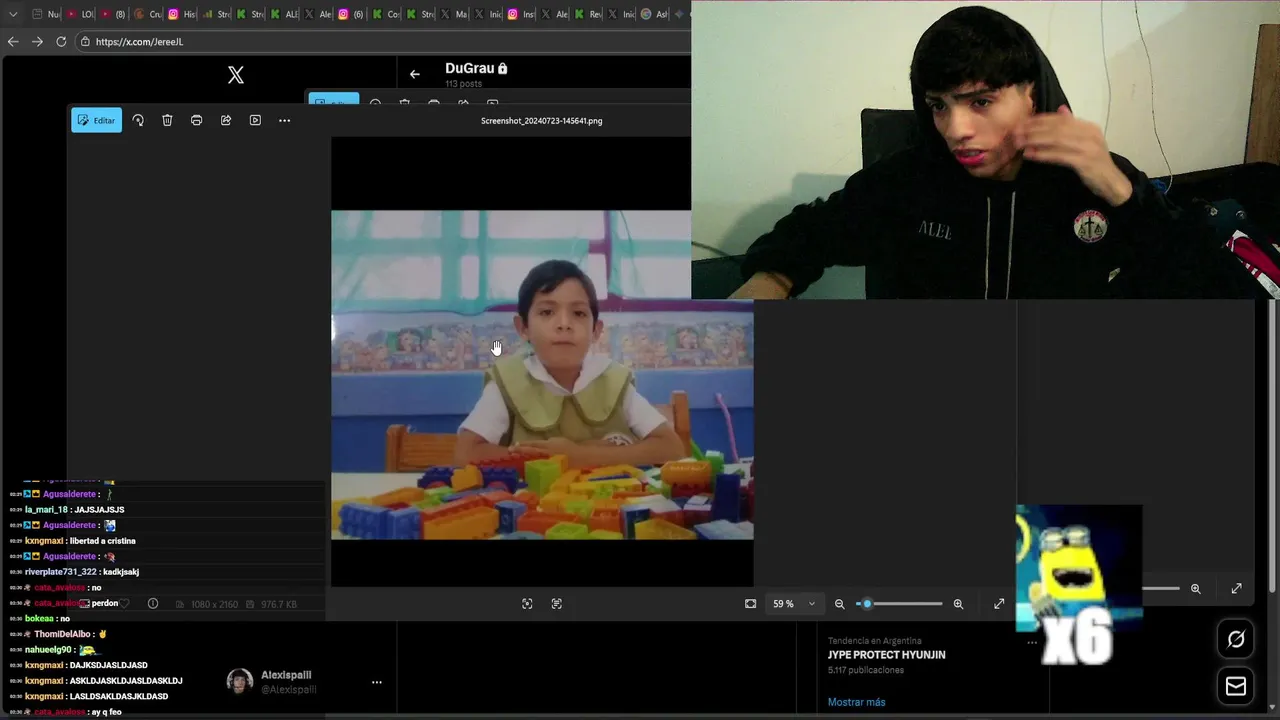Enter fullscreen in the front Photos window

coord(999,604)
